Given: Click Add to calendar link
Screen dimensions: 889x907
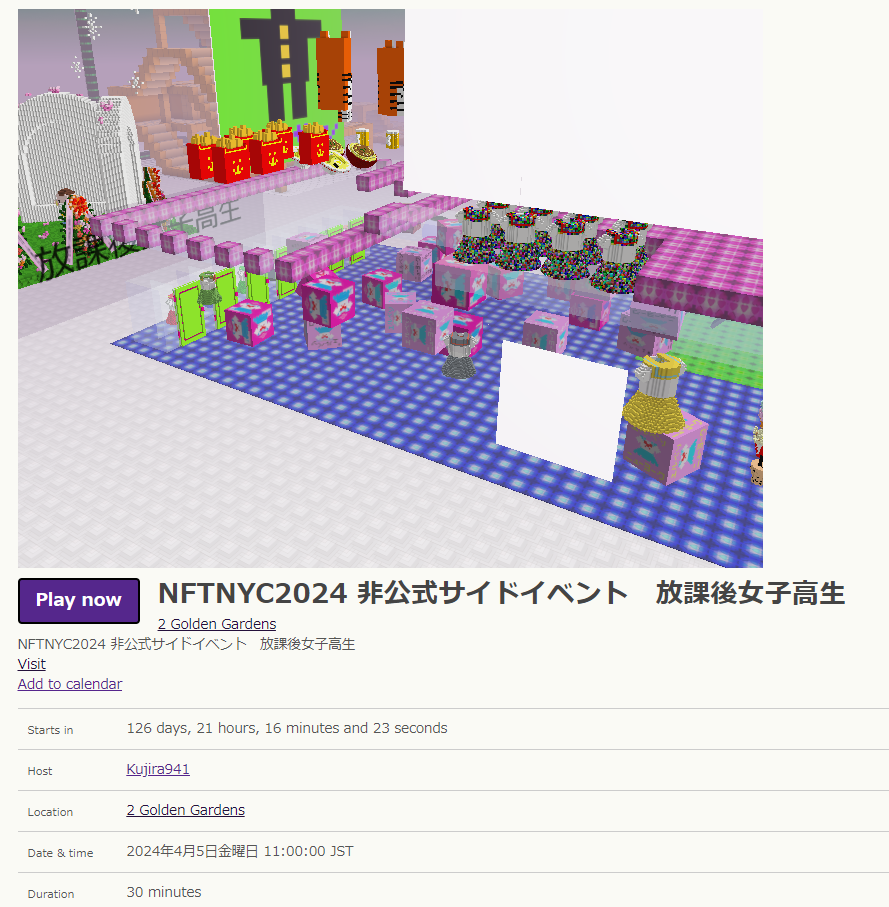Looking at the screenshot, I should tap(70, 684).
